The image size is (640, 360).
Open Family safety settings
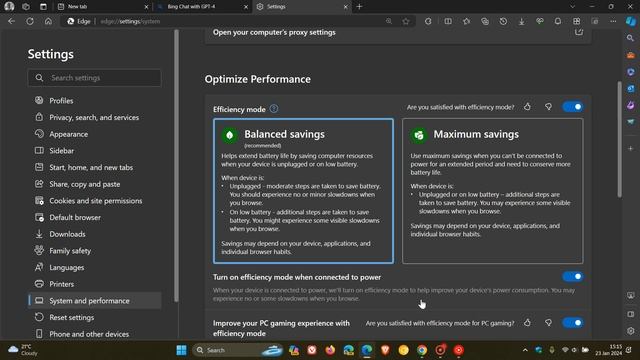point(95,251)
